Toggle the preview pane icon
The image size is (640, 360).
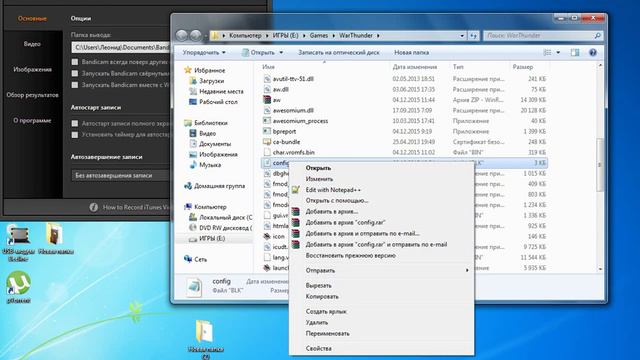click(575, 52)
